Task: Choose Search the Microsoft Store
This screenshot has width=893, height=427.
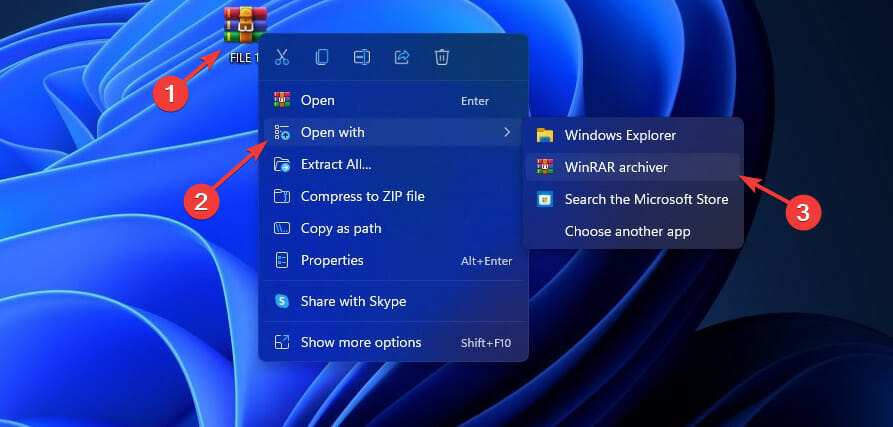Action: [x=633, y=199]
